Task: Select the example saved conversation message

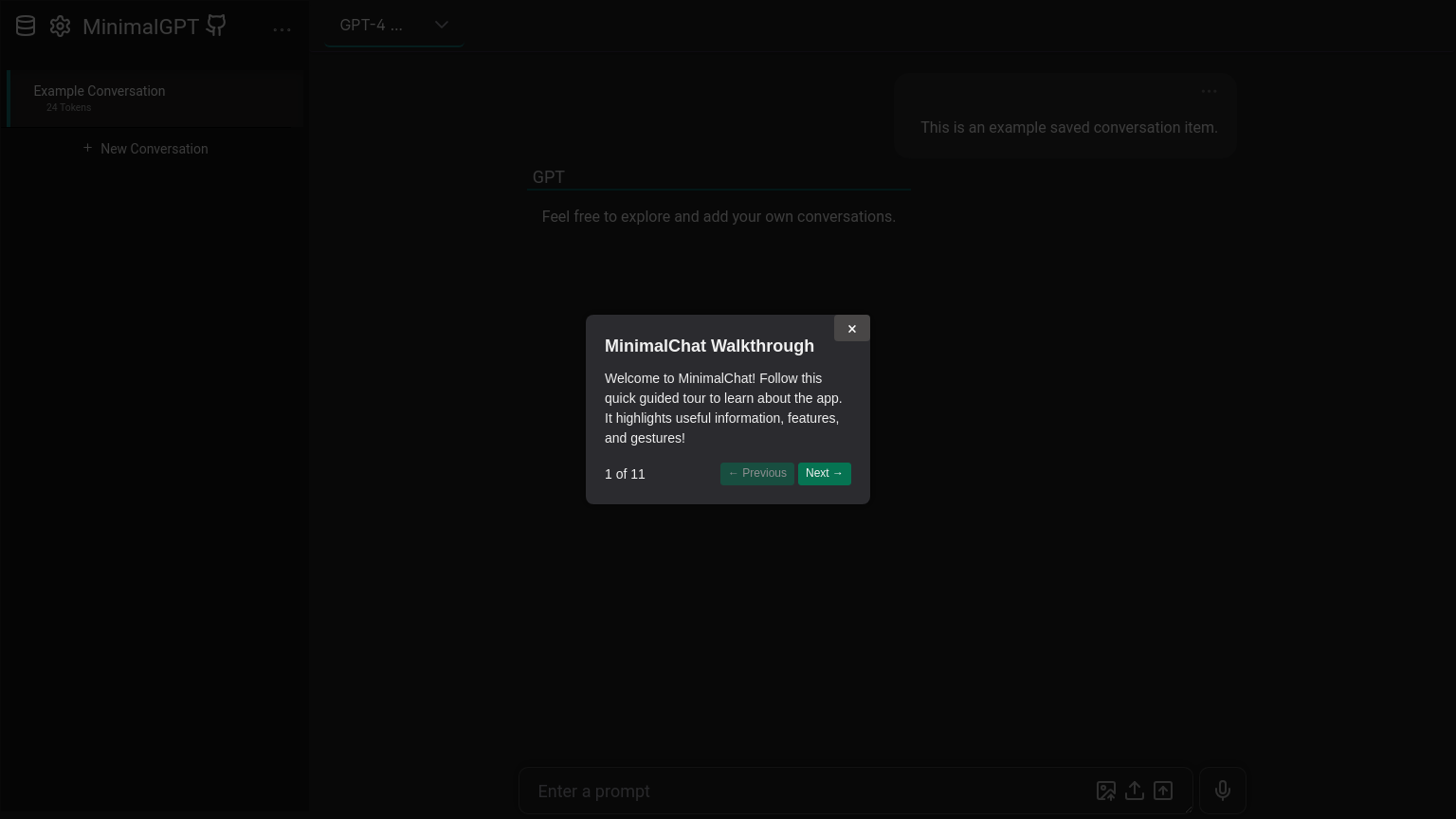Action: pos(1069,127)
